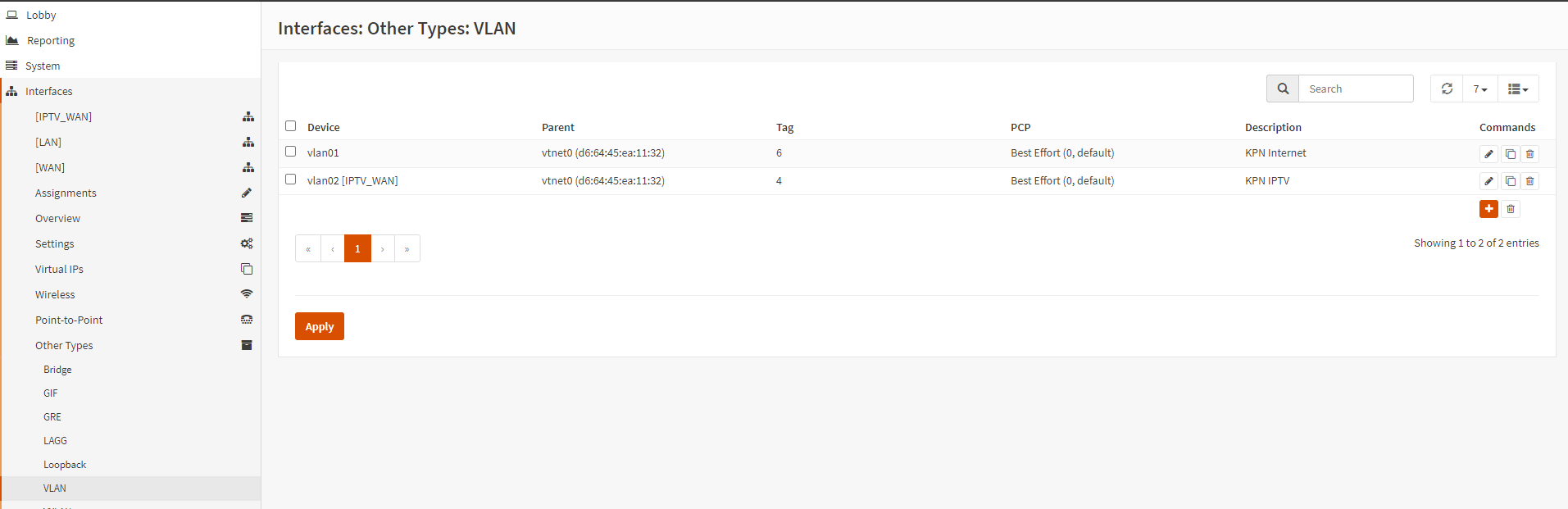Delete the vlan02 KPN IPTV entry
This screenshot has height=509, width=1568.
tap(1529, 181)
